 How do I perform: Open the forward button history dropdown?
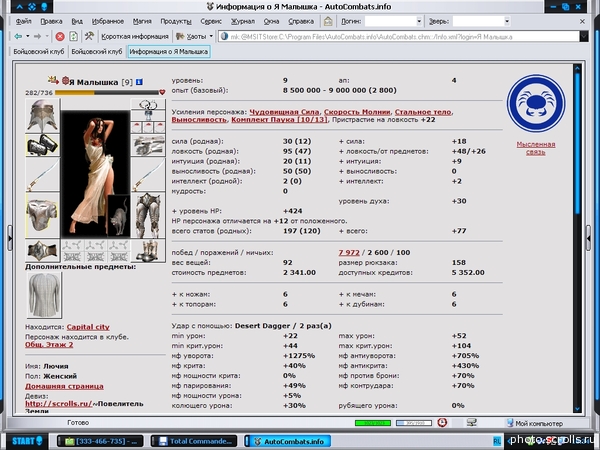click(47, 36)
